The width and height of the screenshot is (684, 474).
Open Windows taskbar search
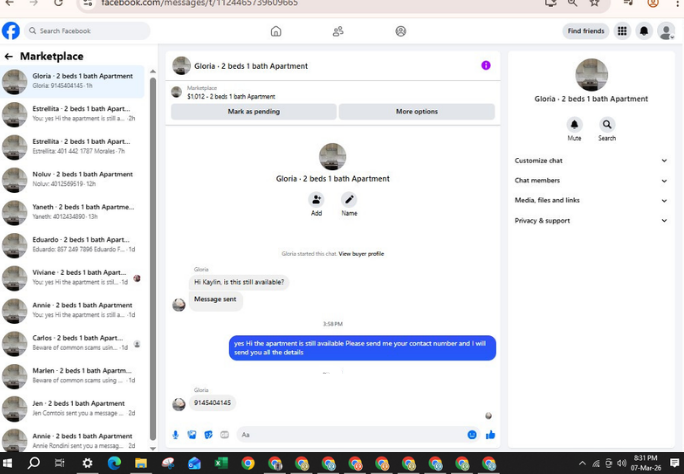click(34, 463)
